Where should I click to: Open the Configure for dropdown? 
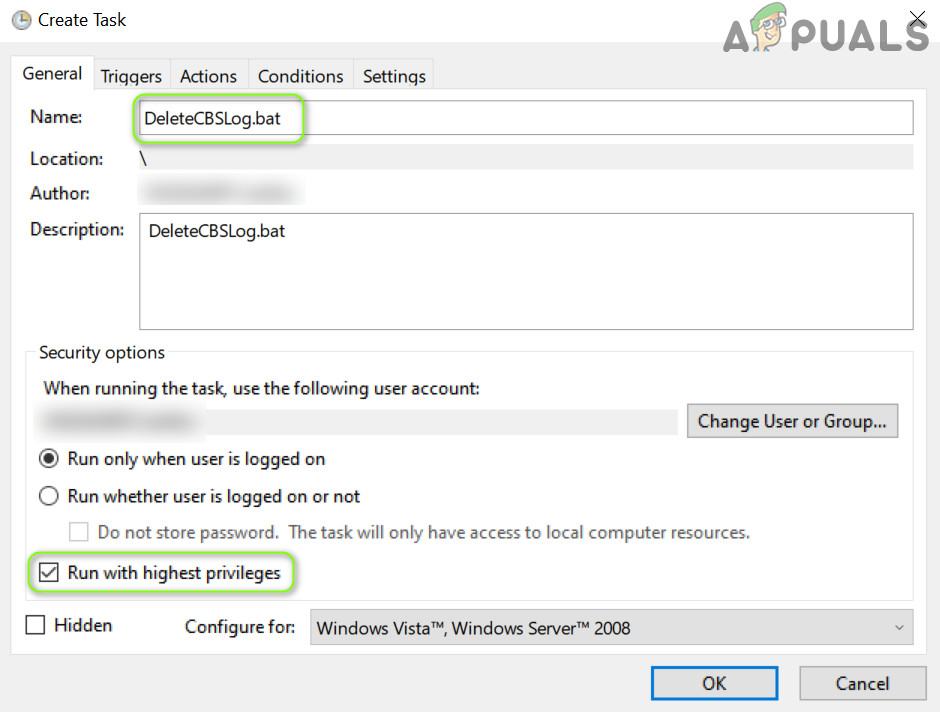point(611,627)
